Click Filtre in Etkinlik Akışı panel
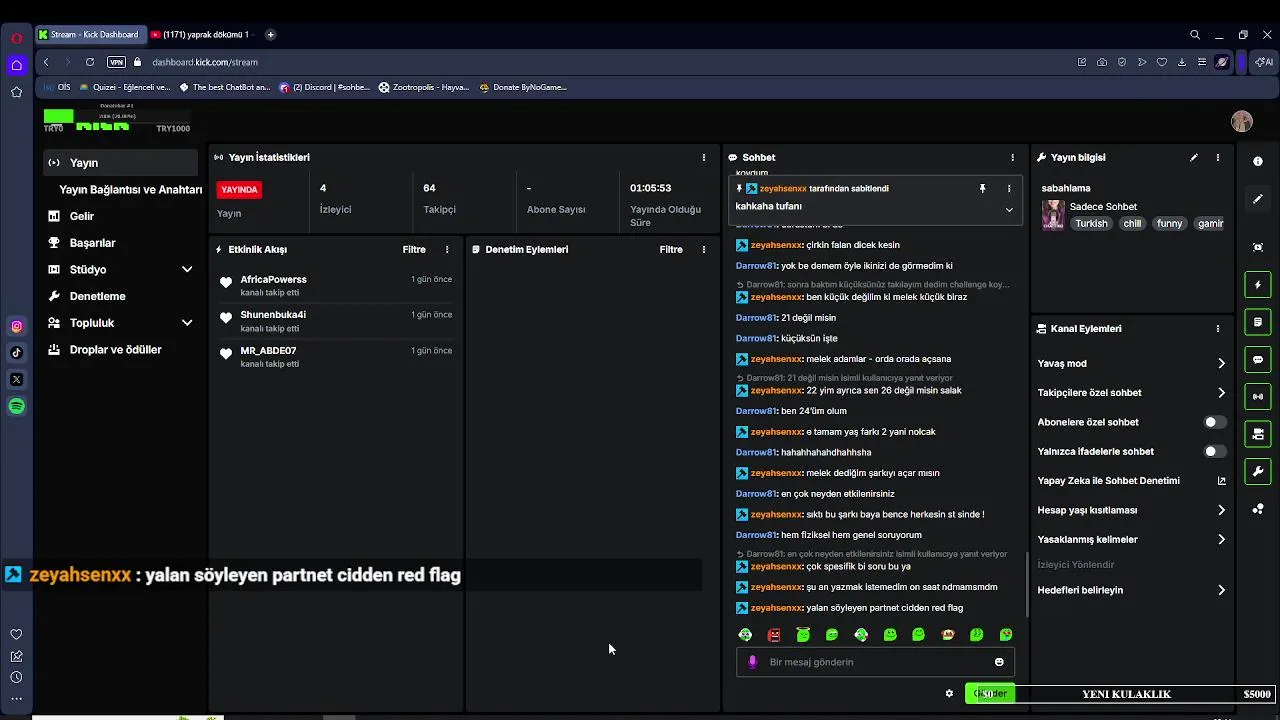Viewport: 1280px width, 720px height. (414, 250)
